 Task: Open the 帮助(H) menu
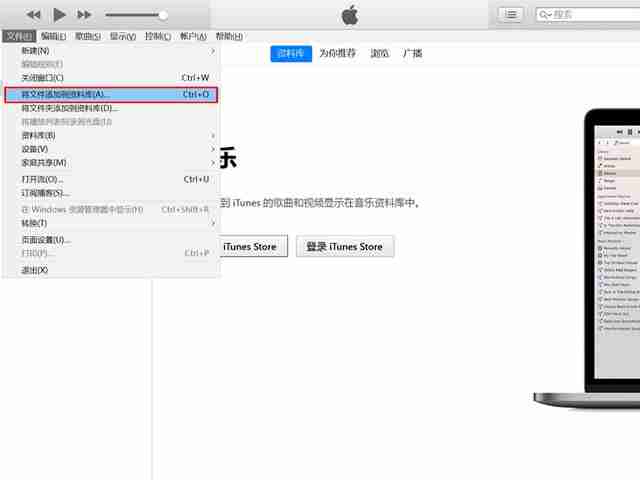pyautogui.click(x=229, y=36)
